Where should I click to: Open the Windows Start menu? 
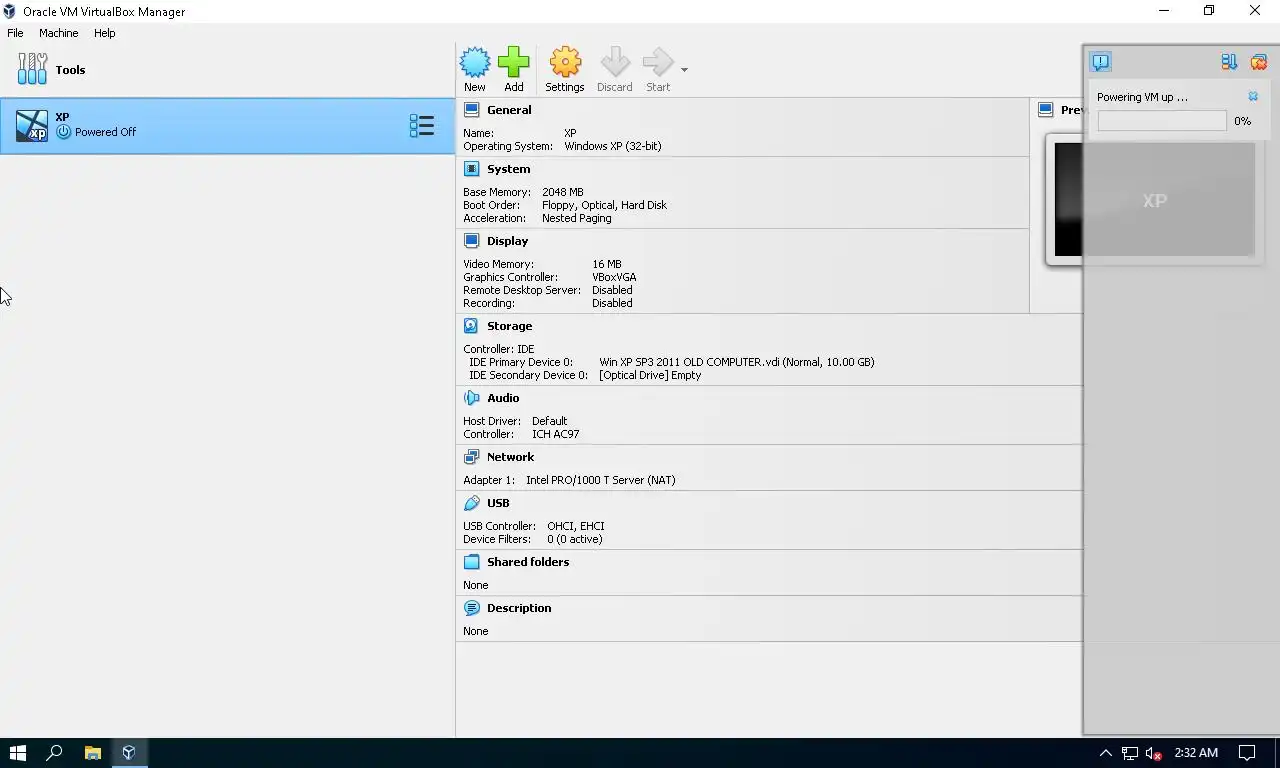[17, 753]
